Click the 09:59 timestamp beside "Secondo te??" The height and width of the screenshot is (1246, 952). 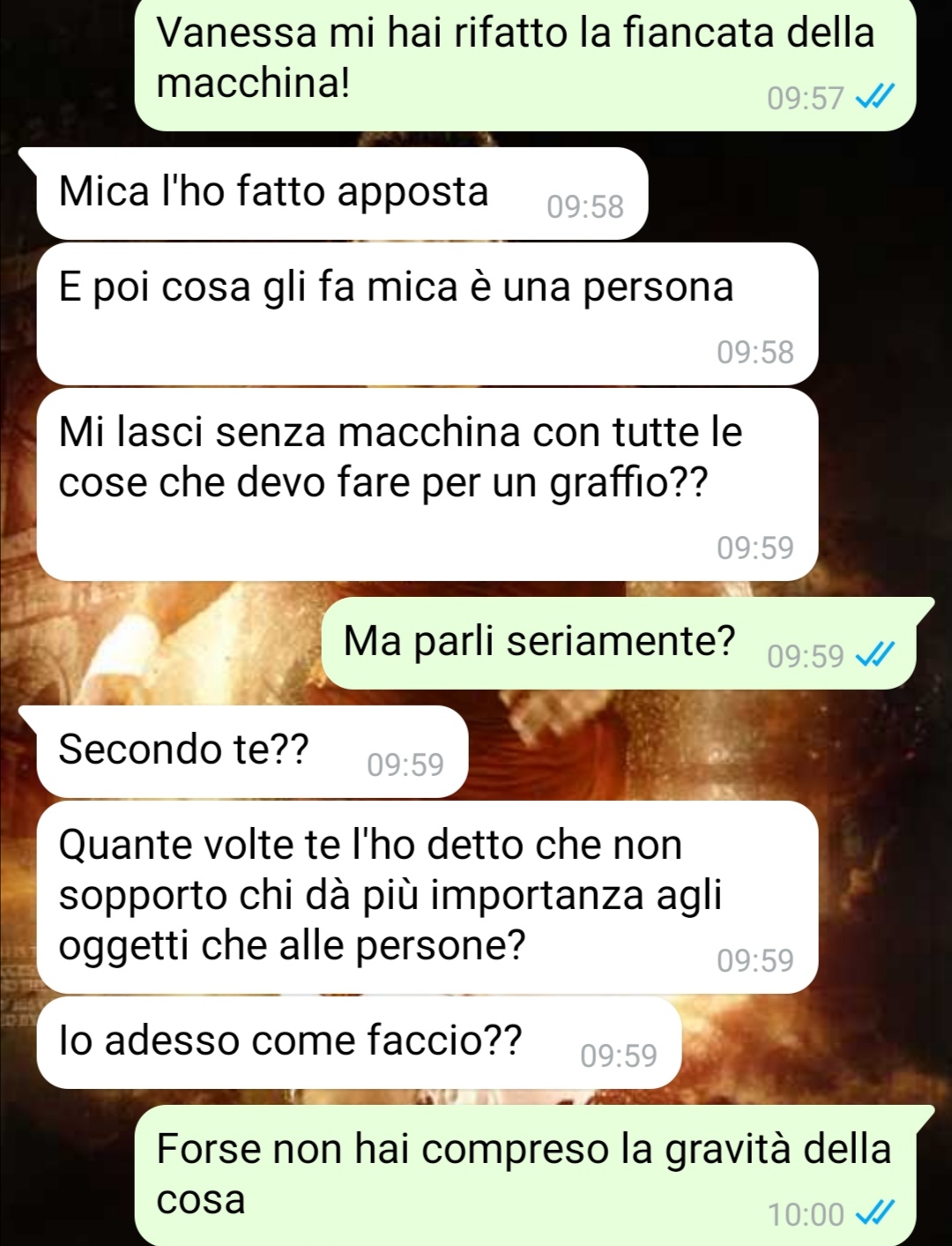[x=405, y=765]
